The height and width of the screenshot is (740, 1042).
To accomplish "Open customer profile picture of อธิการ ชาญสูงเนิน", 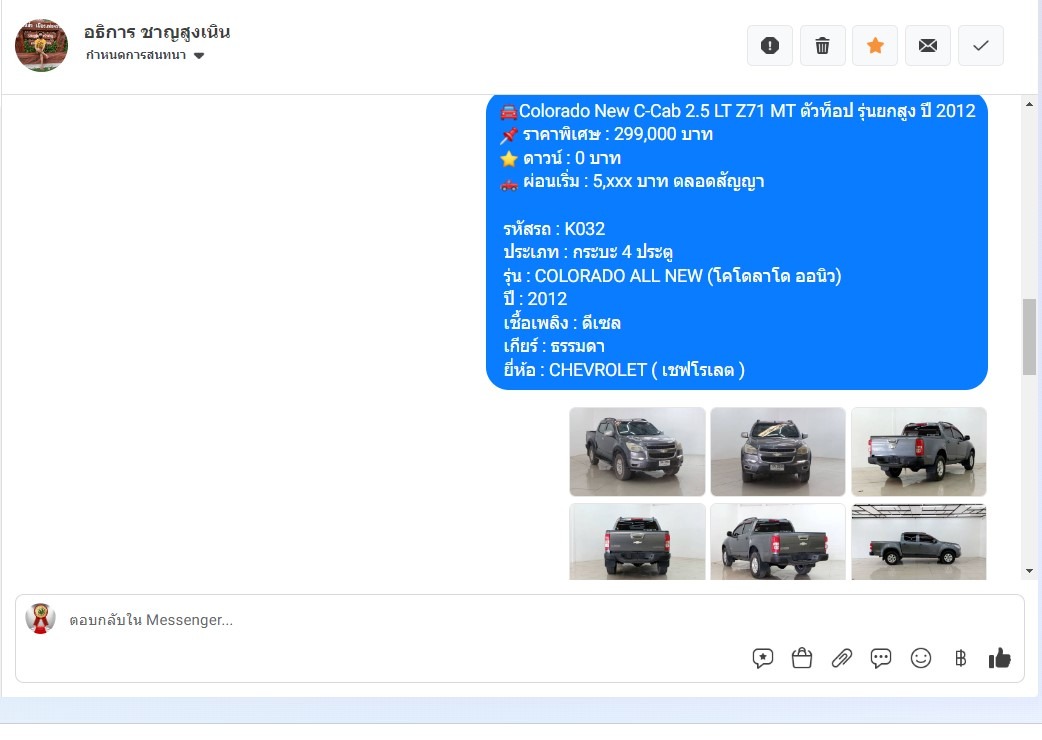I will 41,45.
